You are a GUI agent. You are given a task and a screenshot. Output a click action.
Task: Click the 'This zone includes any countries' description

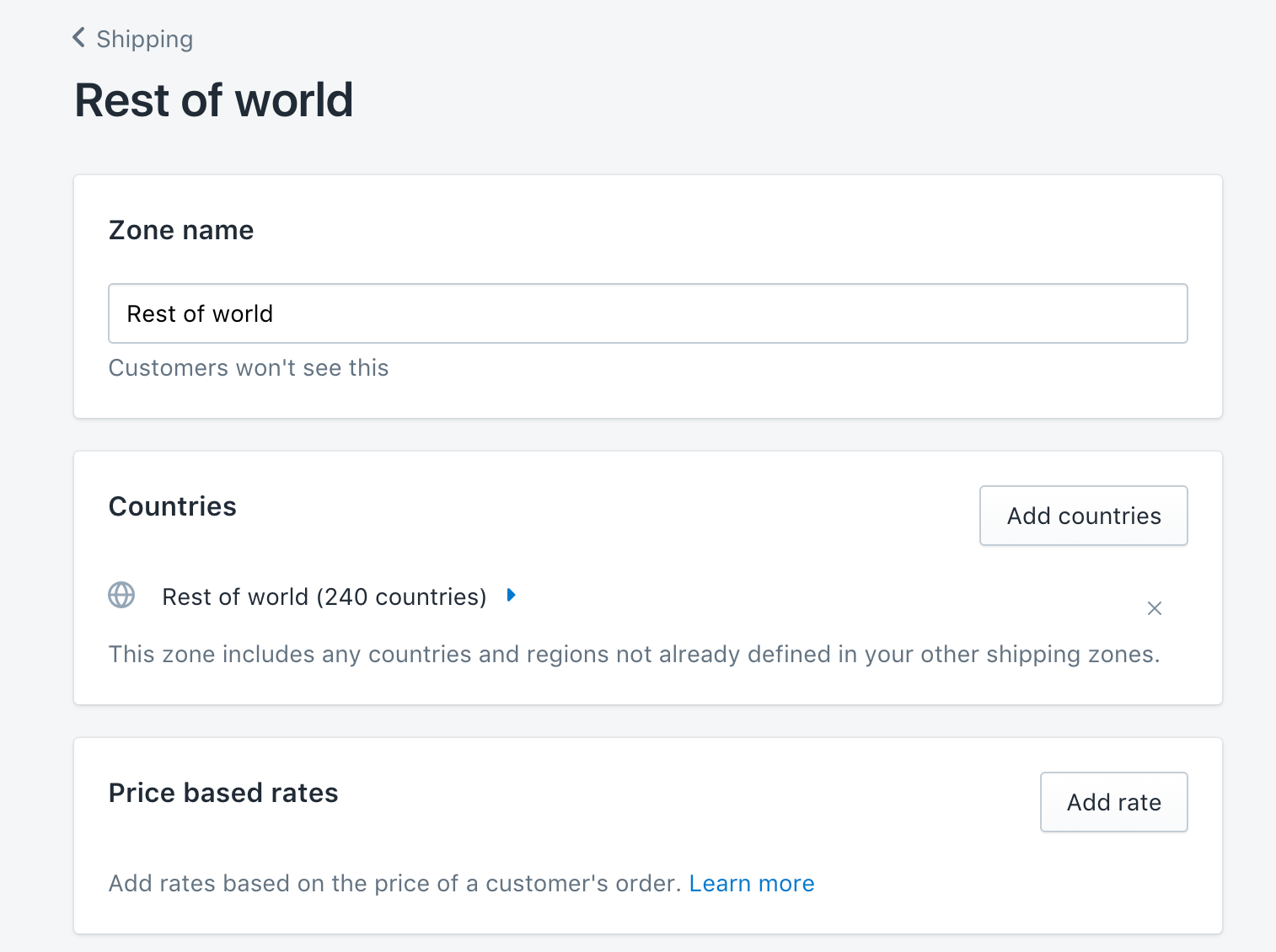(x=634, y=655)
